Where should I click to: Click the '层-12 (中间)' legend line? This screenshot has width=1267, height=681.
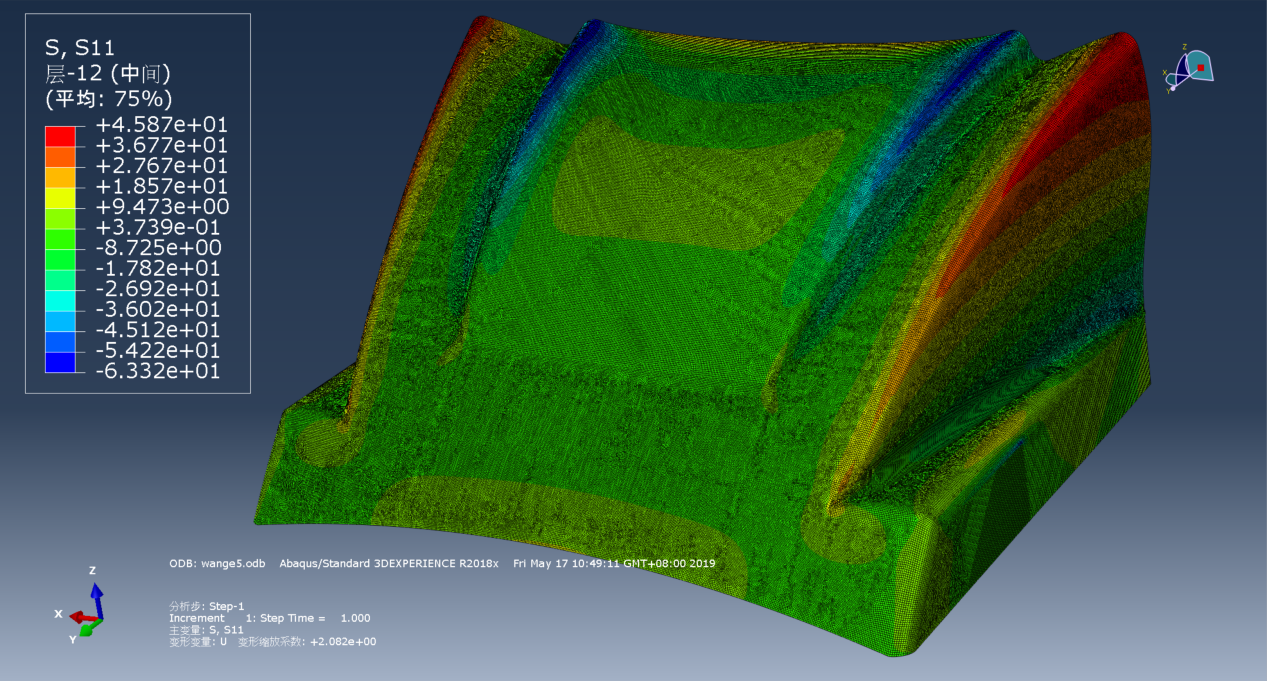[107, 72]
